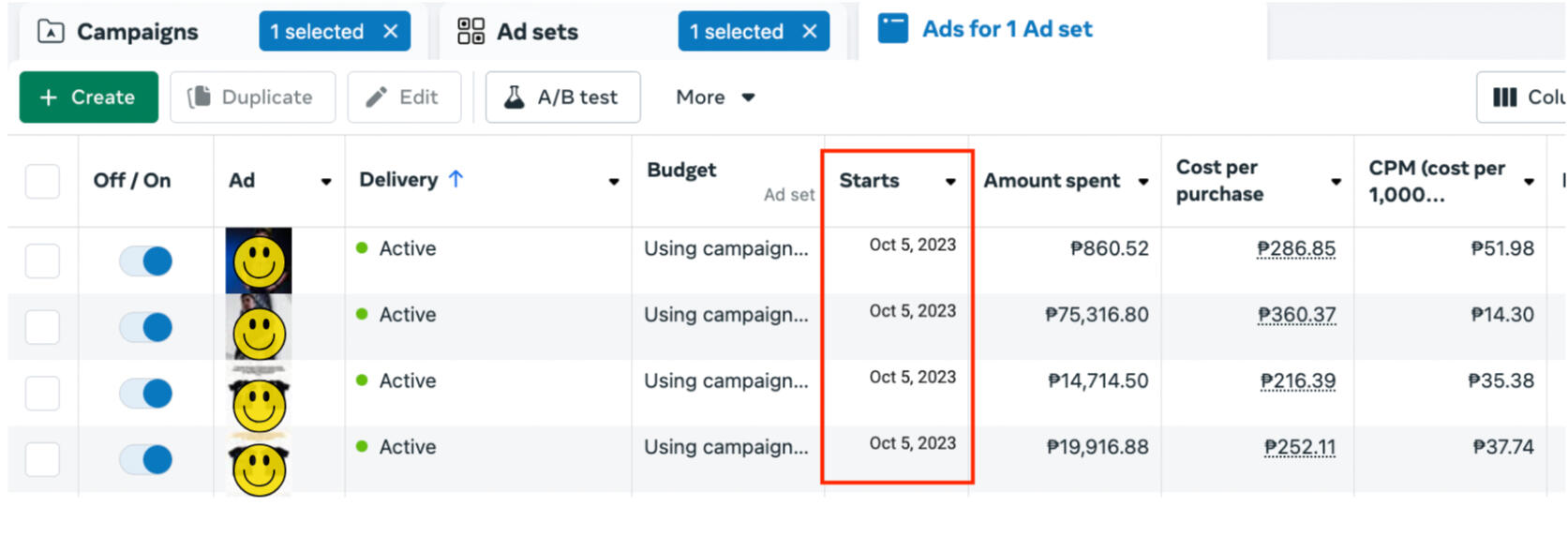Click the Ads for 1 Ad set icon
Image resolution: width=1568 pixels, height=536 pixels.
point(892,29)
